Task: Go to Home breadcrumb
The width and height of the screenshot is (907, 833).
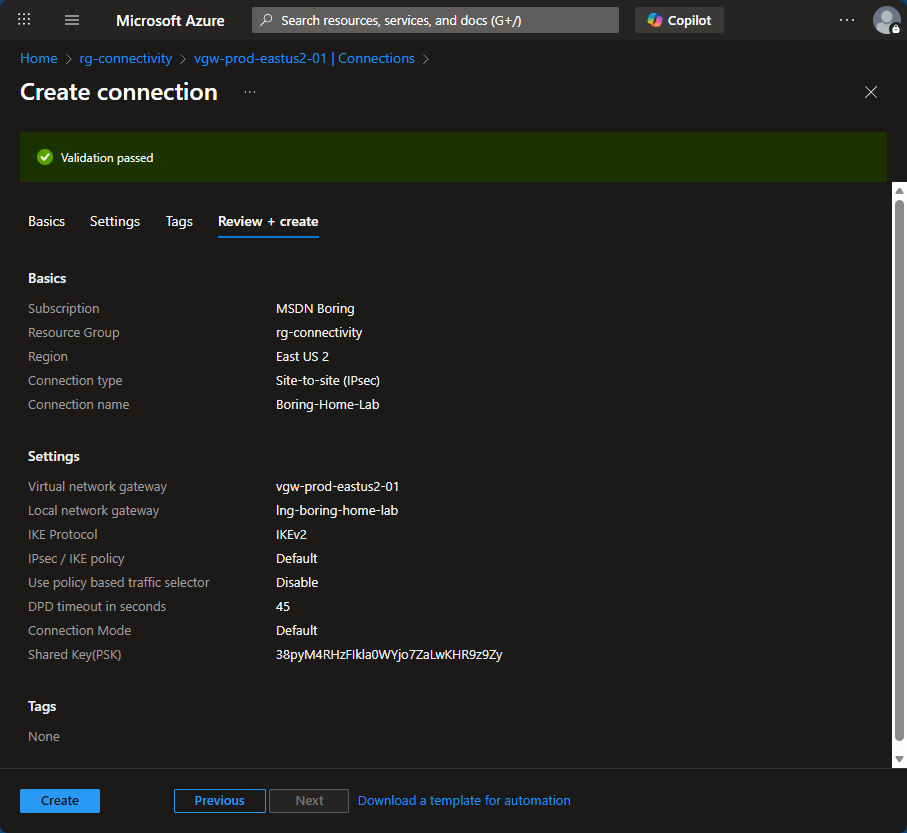Action: [39, 58]
